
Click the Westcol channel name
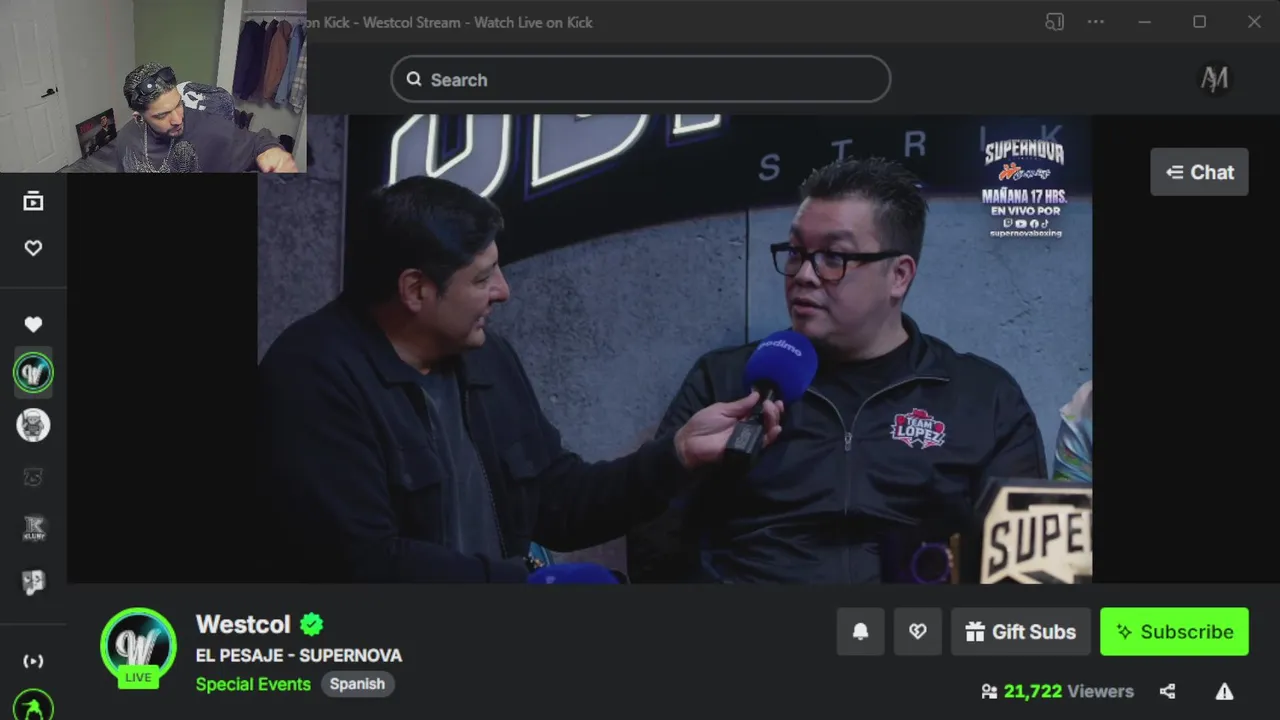243,624
